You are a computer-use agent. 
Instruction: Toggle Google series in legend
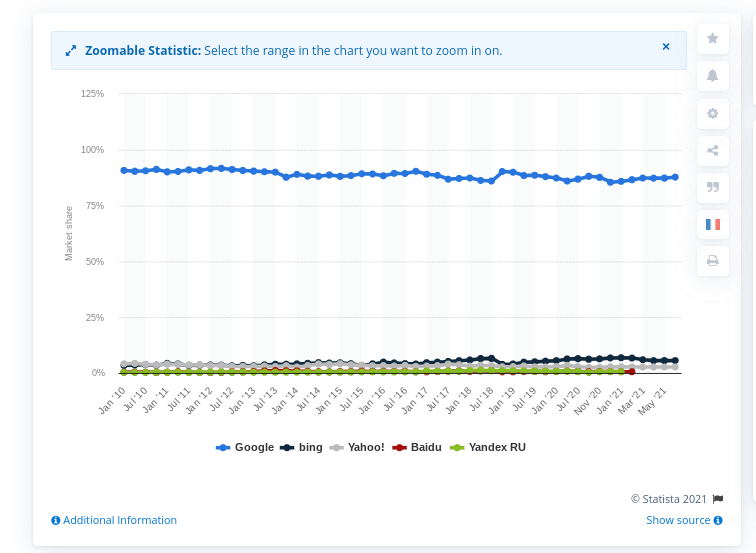245,447
